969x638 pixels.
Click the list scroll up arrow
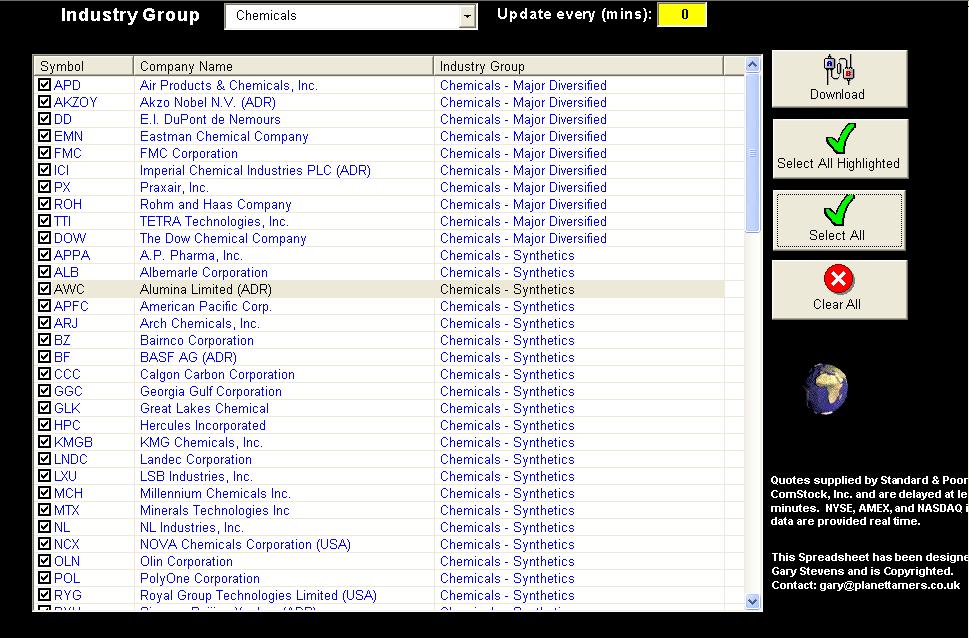(753, 66)
